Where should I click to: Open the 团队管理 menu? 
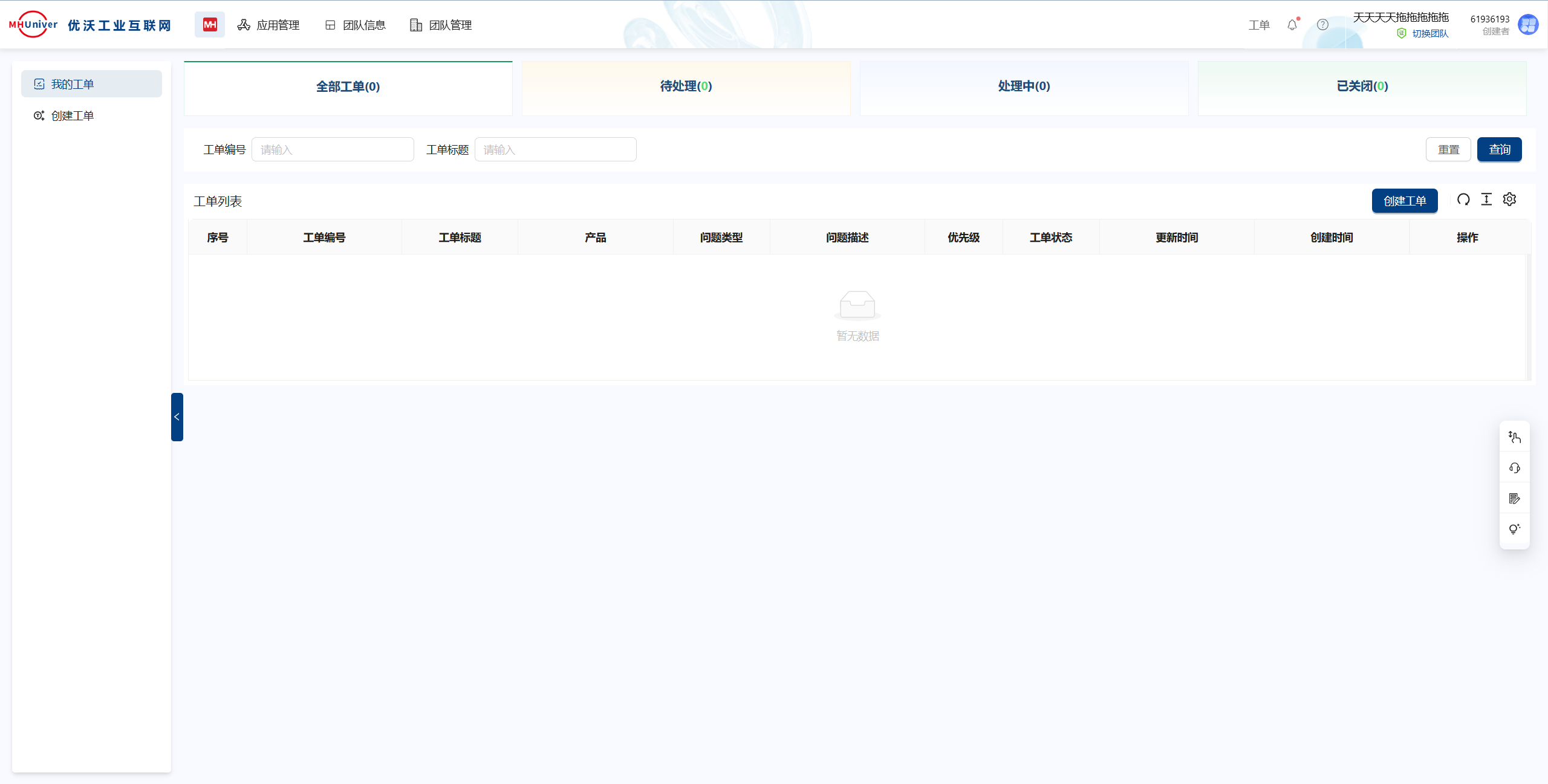441,25
